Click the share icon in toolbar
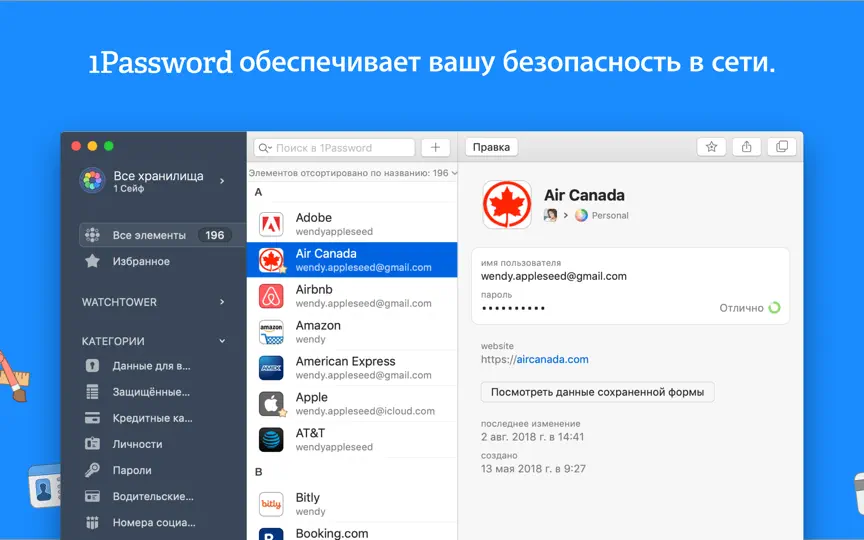The height and width of the screenshot is (540, 864). tap(747, 147)
